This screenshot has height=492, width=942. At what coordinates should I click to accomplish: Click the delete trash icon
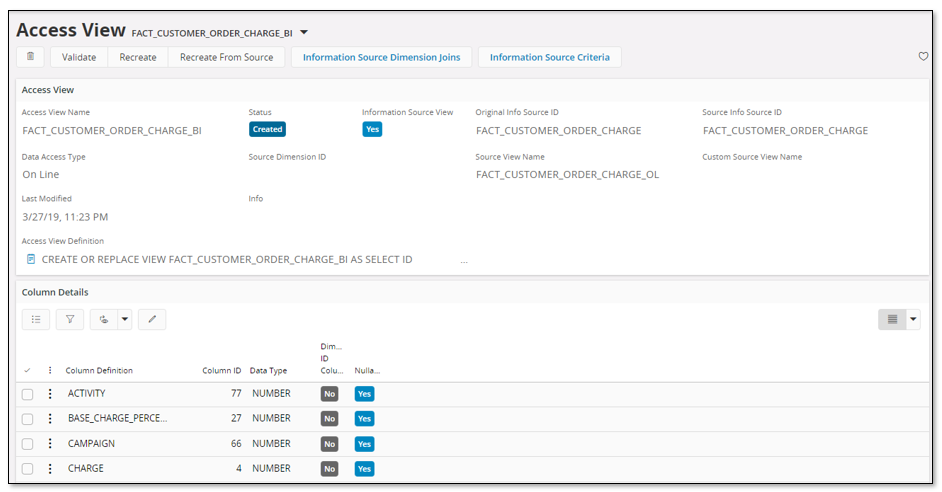coord(31,57)
